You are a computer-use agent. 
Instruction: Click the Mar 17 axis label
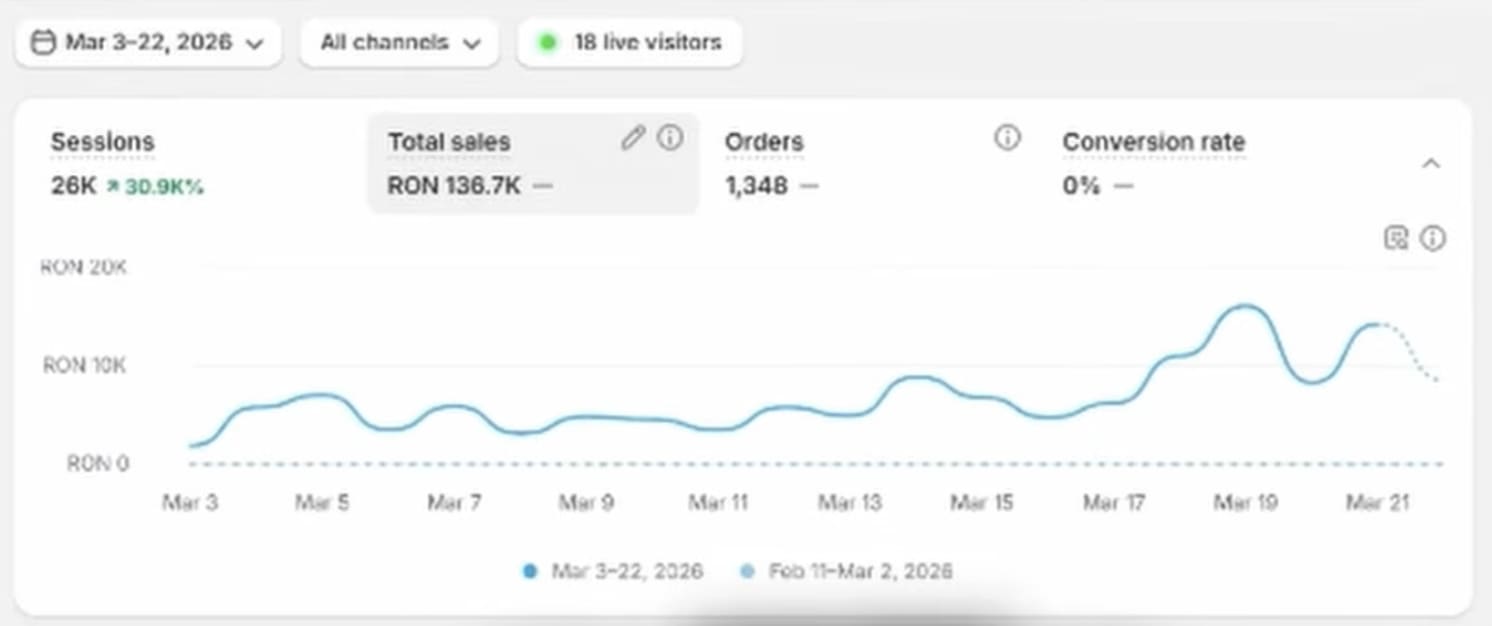click(x=1114, y=502)
